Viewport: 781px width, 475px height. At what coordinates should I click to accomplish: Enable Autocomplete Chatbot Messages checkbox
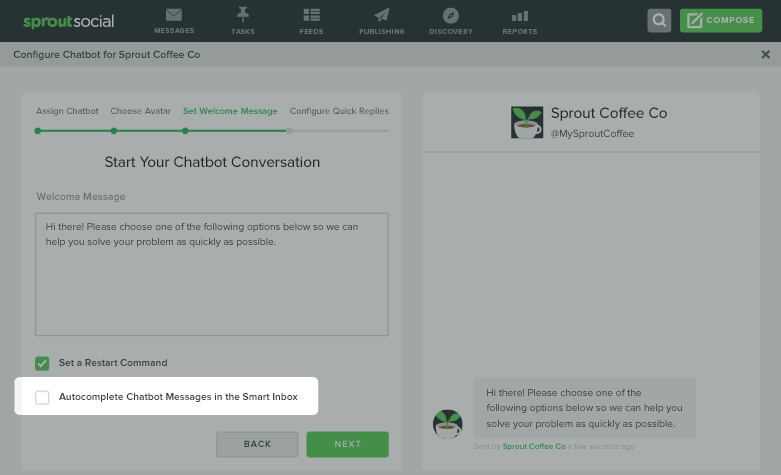[42, 397]
